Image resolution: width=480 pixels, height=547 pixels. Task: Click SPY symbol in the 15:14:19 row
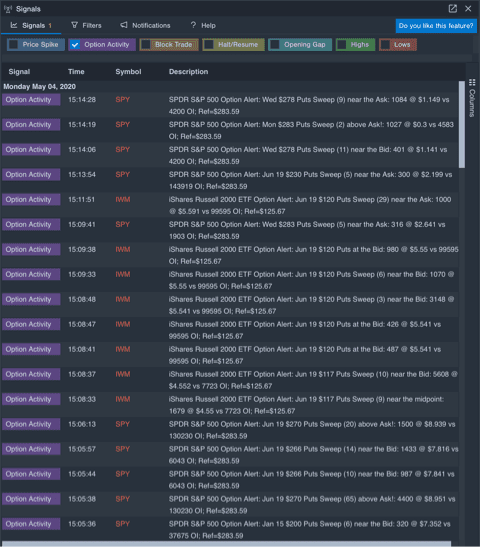122,125
